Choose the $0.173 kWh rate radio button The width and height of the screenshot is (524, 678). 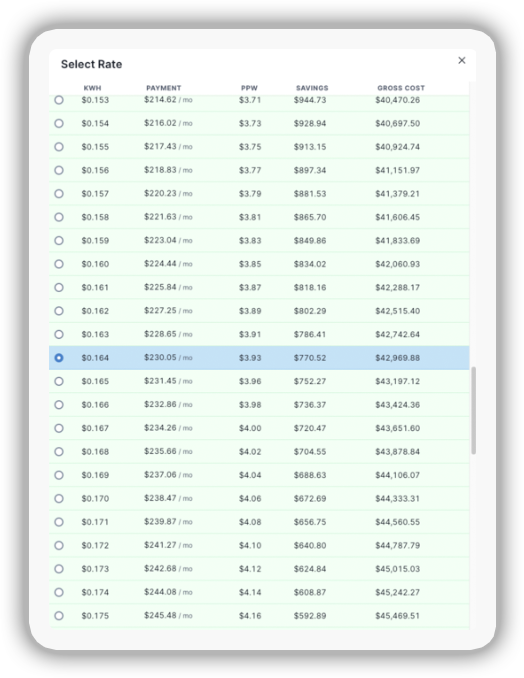pyautogui.click(x=59, y=569)
